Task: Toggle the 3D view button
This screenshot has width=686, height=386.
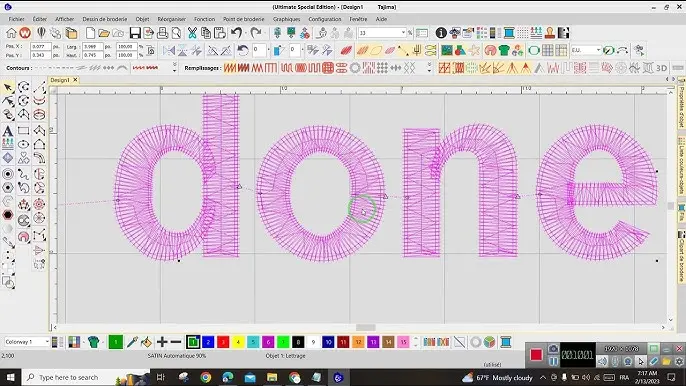Action: coord(662,68)
